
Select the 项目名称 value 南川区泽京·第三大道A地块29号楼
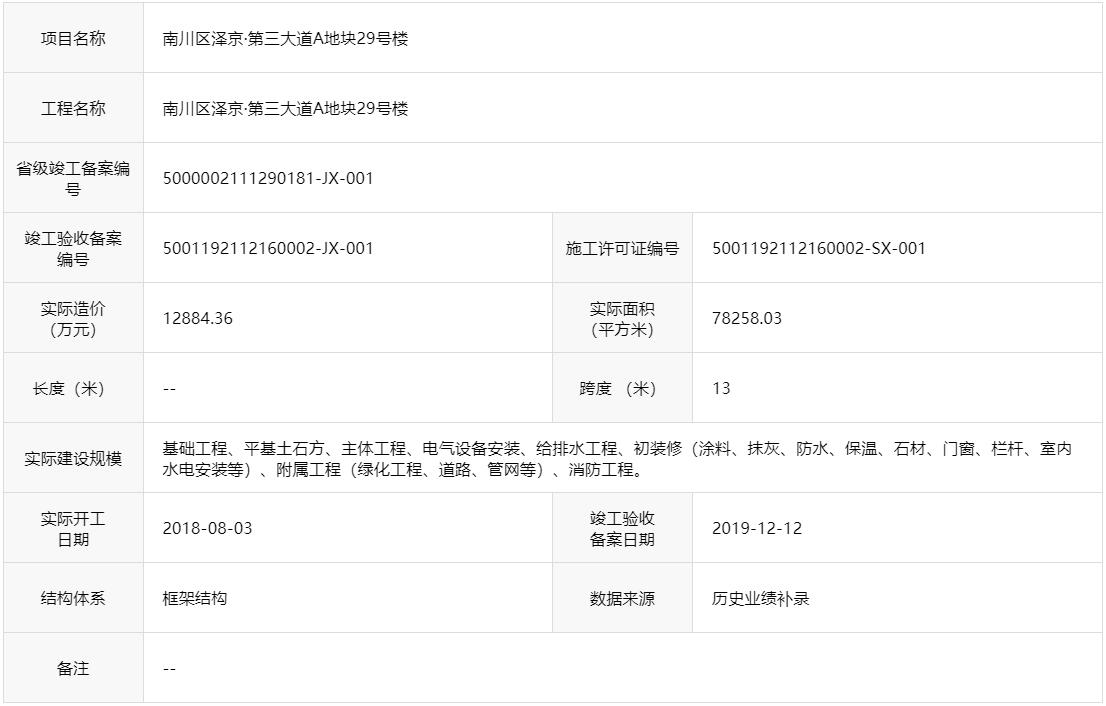(x=285, y=39)
